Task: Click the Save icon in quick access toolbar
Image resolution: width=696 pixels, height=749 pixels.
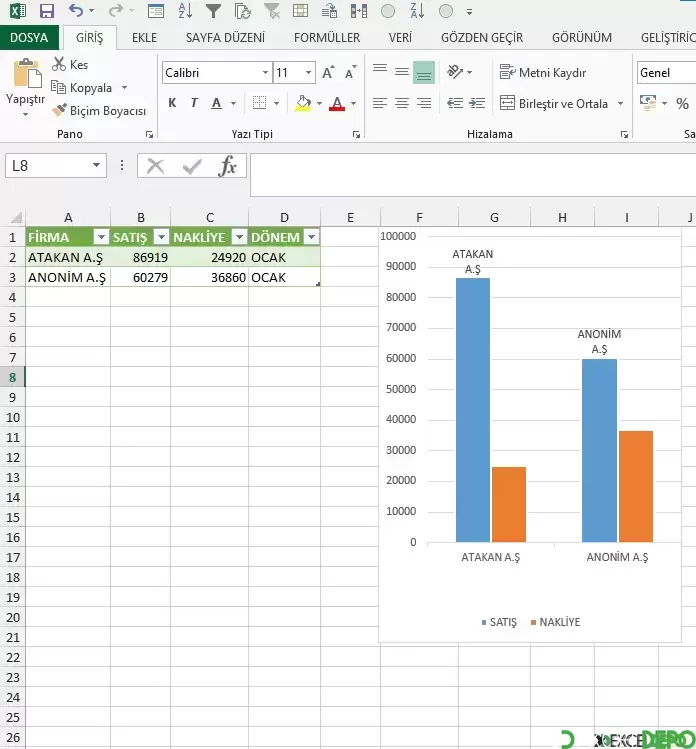Action: 46,11
